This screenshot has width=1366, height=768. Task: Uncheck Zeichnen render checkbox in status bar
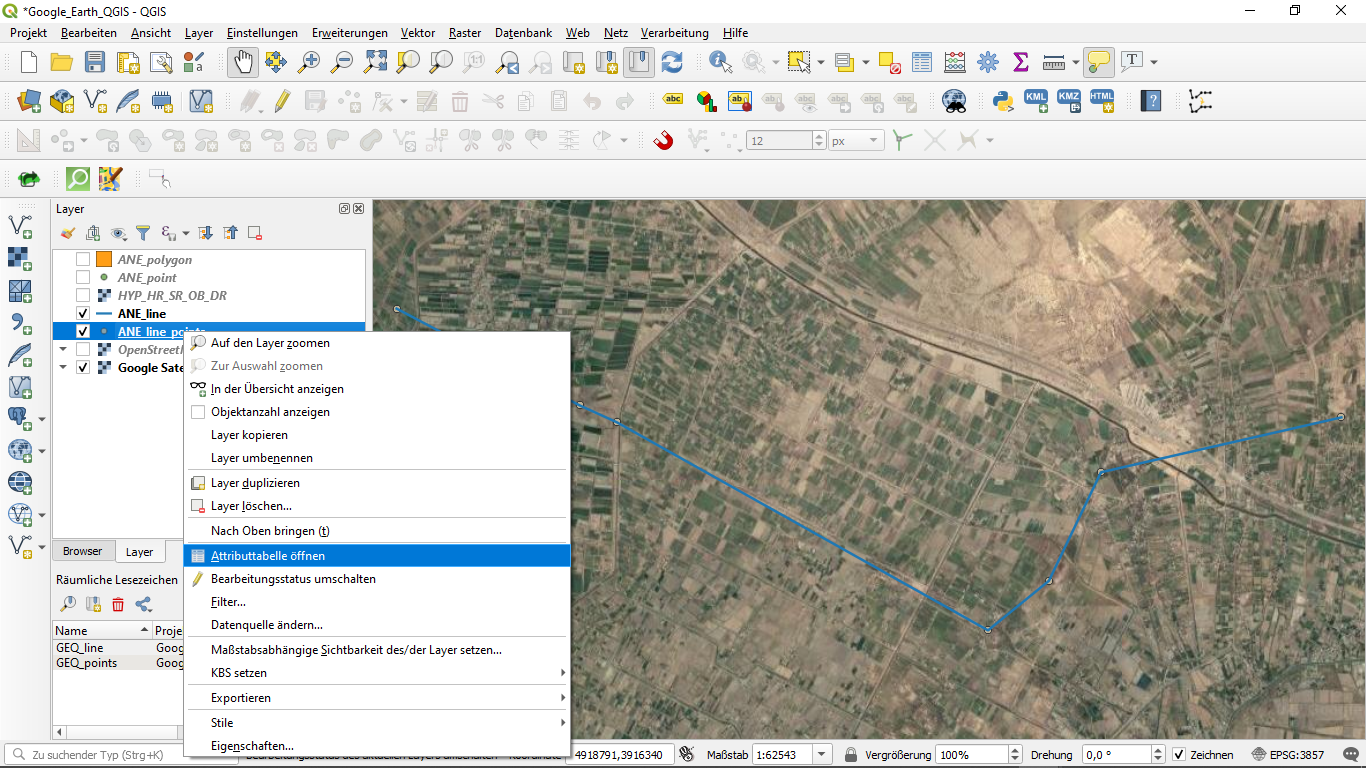(1179, 754)
